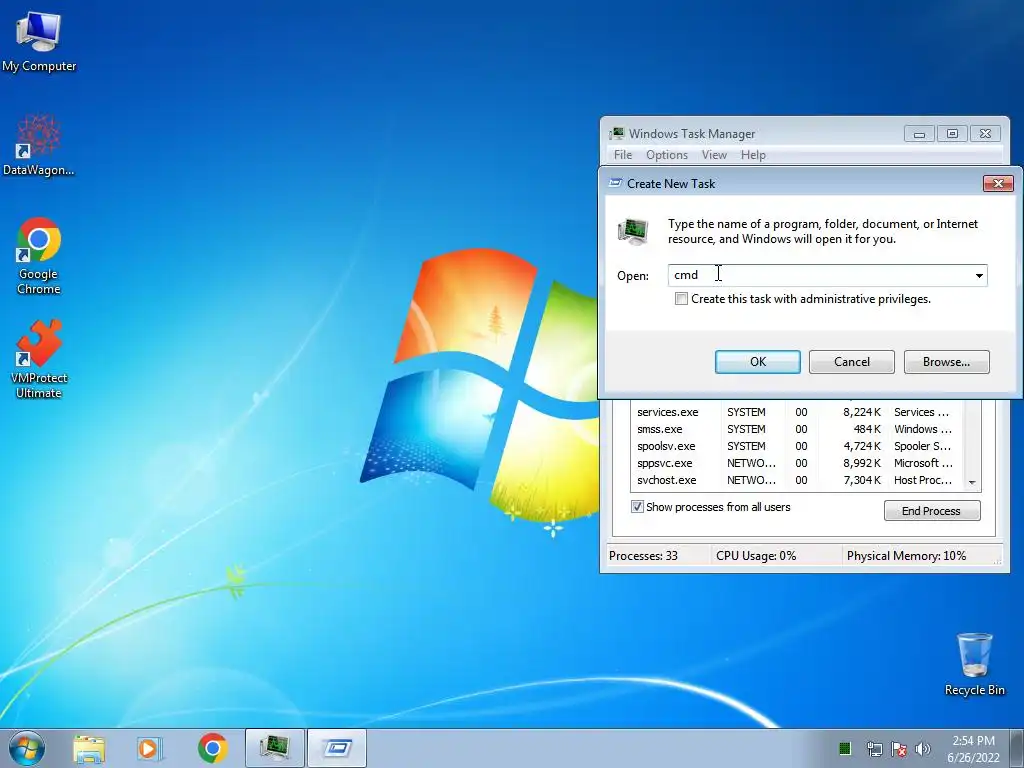This screenshot has width=1024, height=768.
Task: Click the 4,724 K memory value
Action: 861,446
